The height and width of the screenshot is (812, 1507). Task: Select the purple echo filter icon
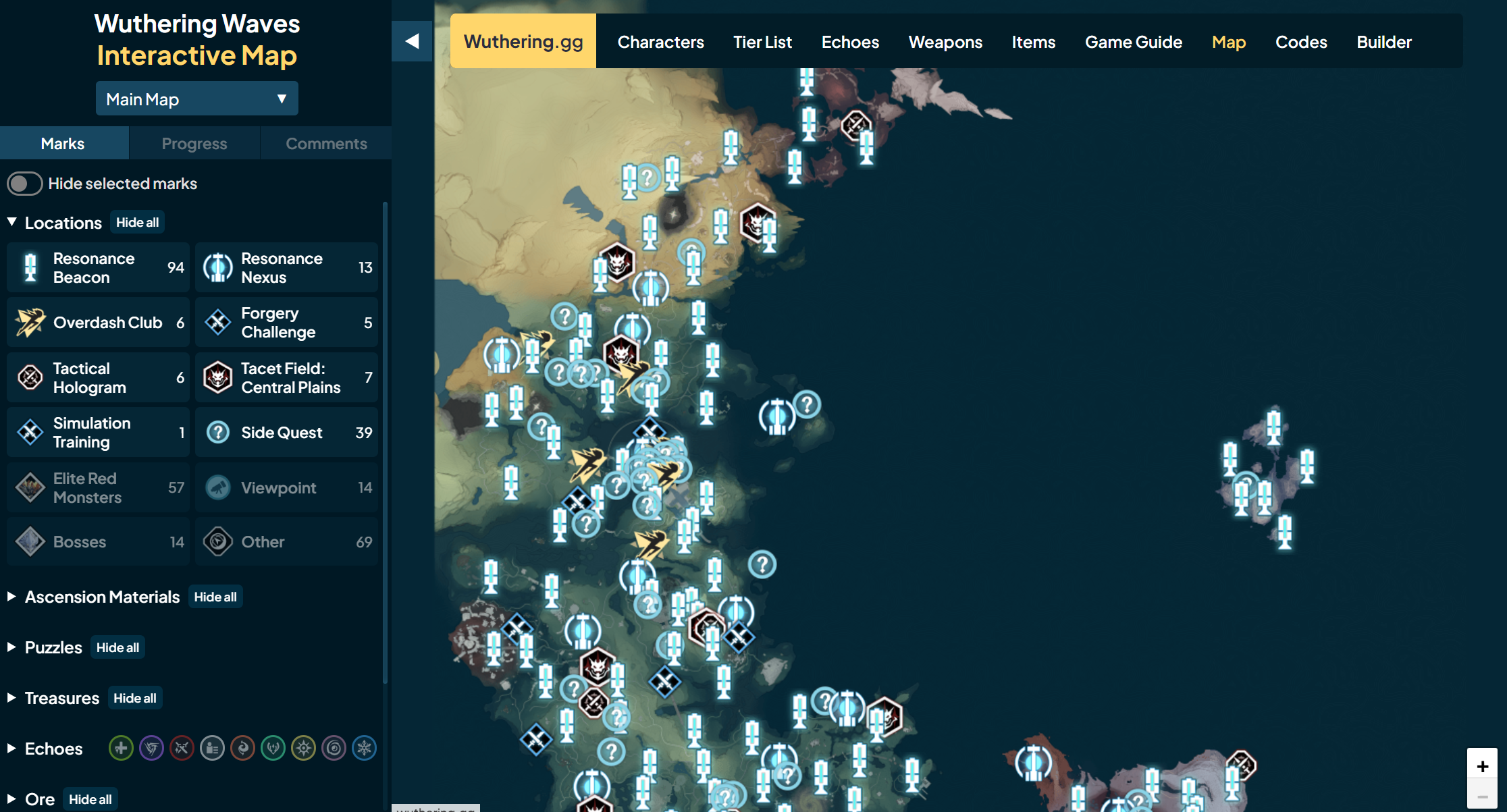[x=151, y=748]
